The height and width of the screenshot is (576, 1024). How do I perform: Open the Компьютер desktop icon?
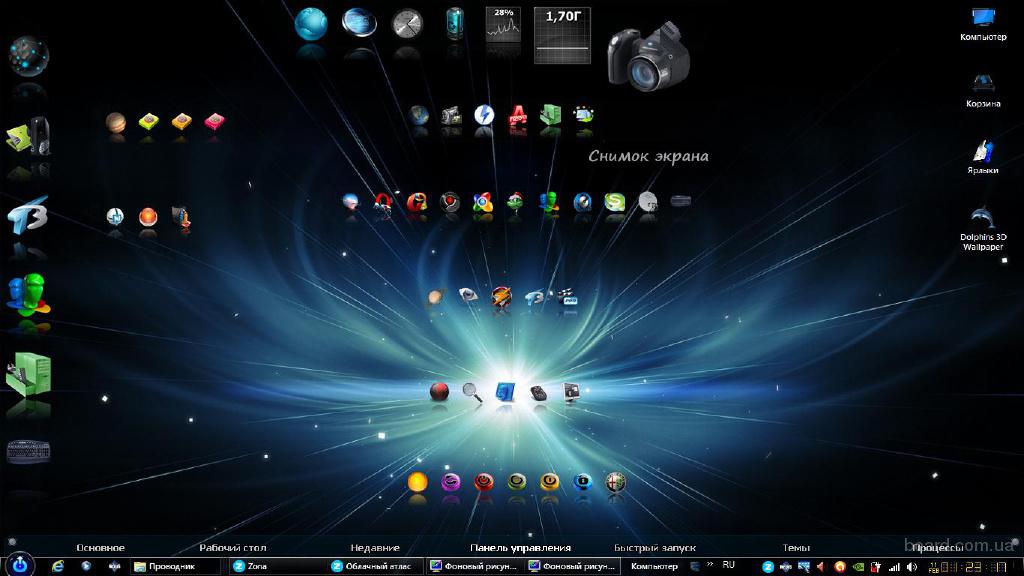point(982,18)
